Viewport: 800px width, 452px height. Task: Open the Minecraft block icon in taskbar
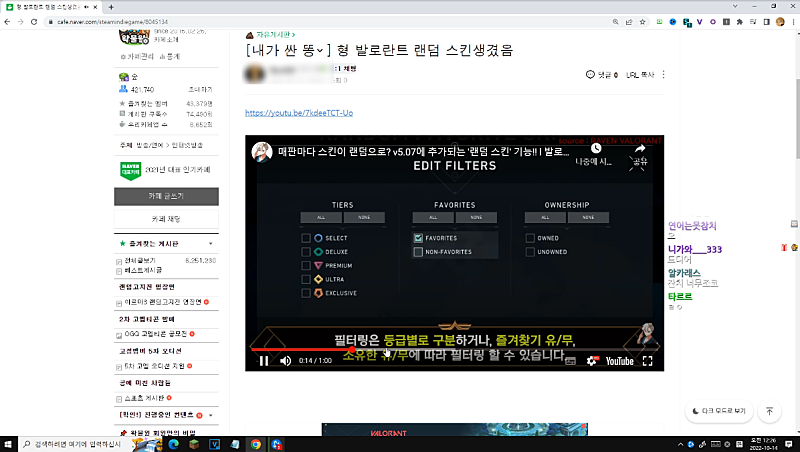coord(194,444)
